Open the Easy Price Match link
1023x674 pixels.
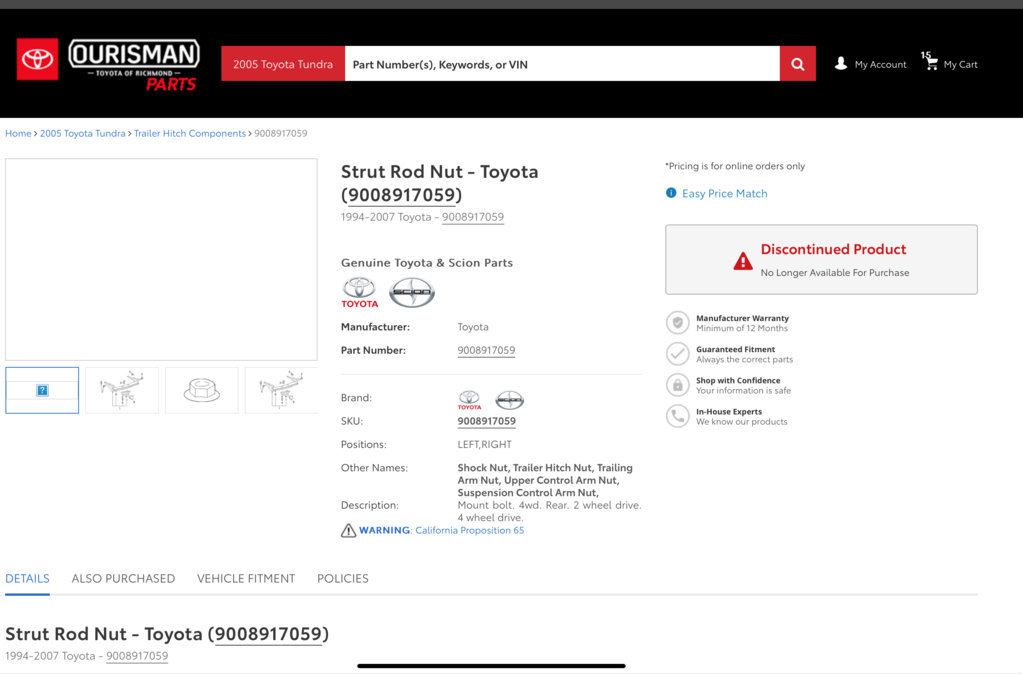[725, 193]
